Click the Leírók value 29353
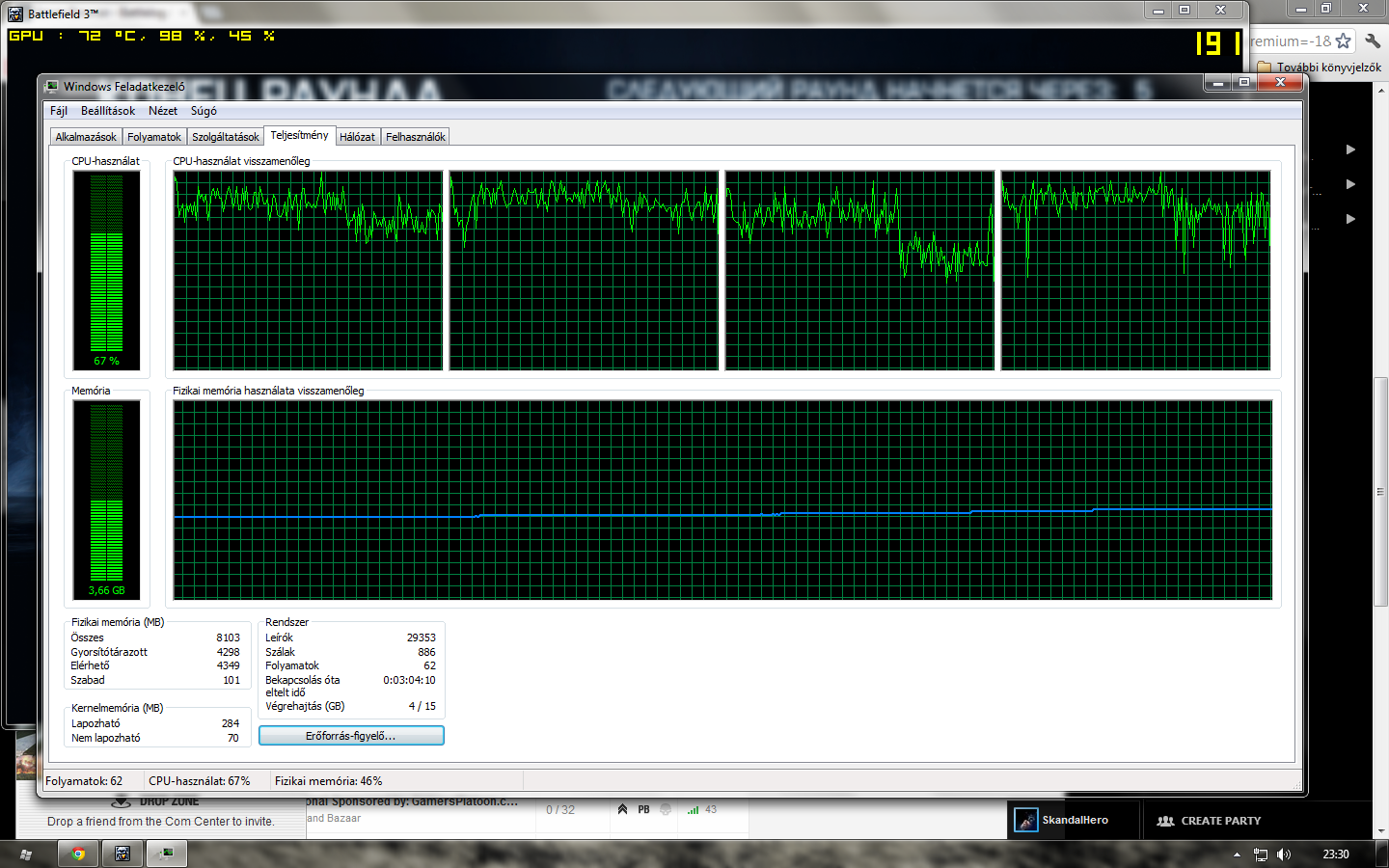The image size is (1389, 868). (421, 637)
